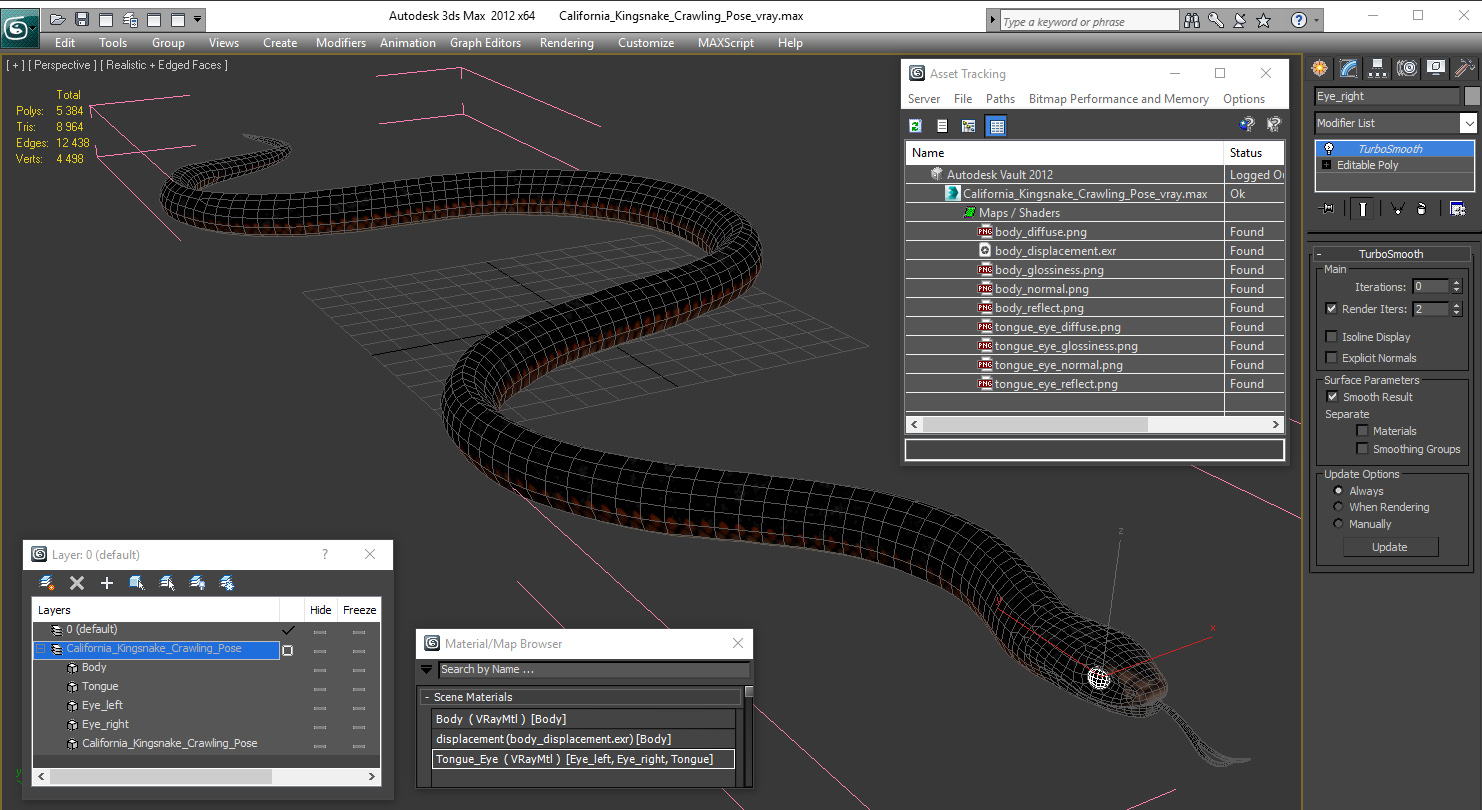This screenshot has width=1482, height=810.
Task: Enable the Isoline Display checkbox
Action: (x=1331, y=337)
